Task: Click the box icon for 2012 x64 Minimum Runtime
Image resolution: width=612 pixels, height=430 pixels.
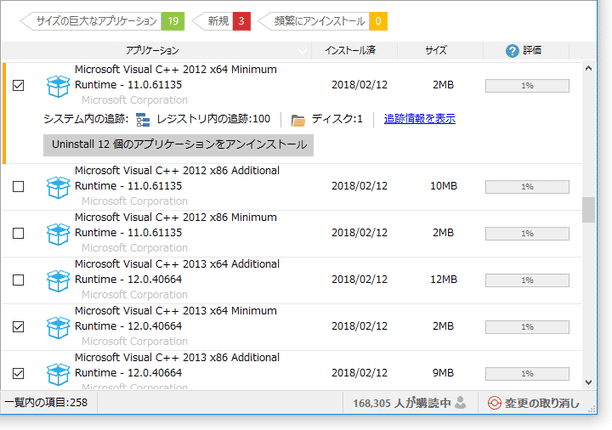Action: click(x=58, y=86)
